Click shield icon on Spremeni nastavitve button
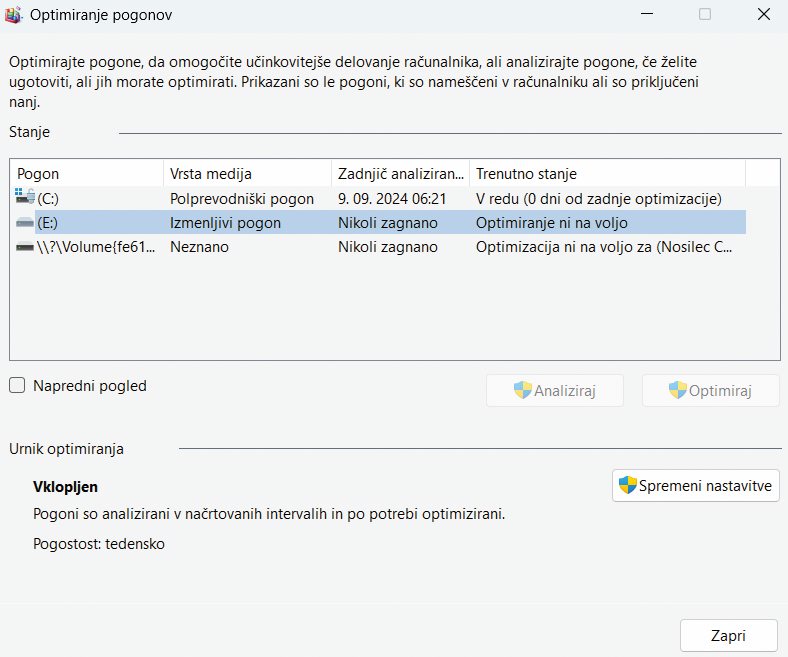The width and height of the screenshot is (788, 657). coord(628,485)
